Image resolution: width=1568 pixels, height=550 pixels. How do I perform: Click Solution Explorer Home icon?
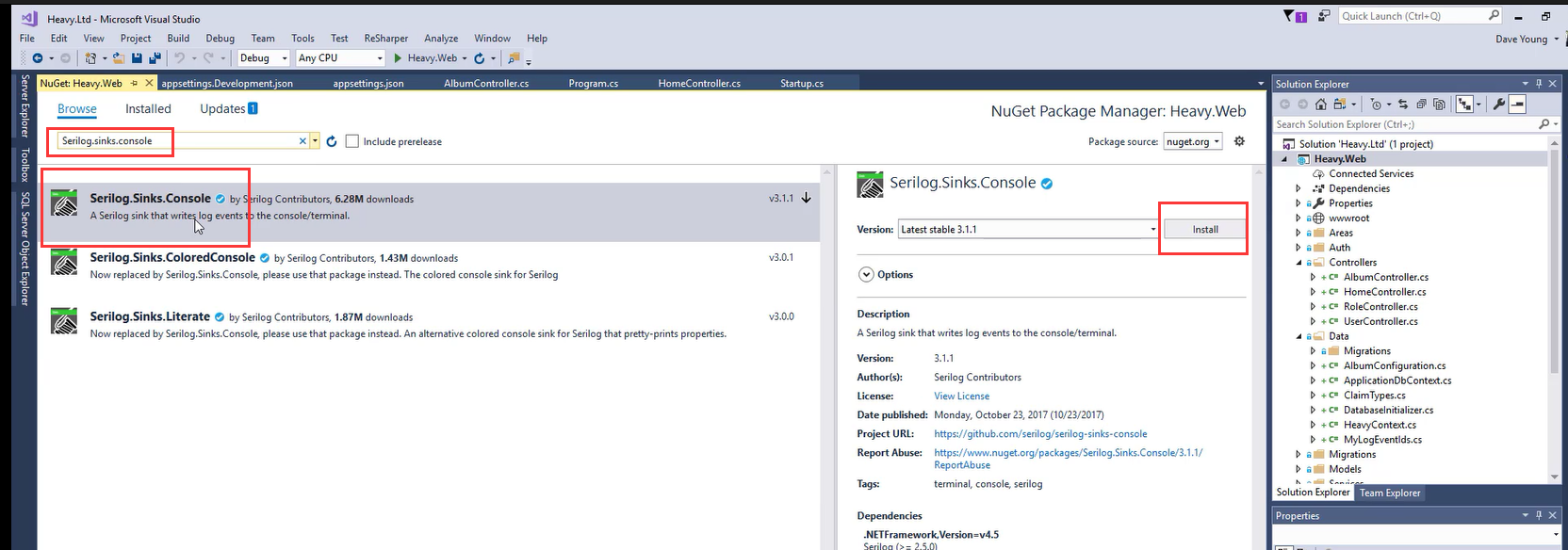click(x=1320, y=105)
